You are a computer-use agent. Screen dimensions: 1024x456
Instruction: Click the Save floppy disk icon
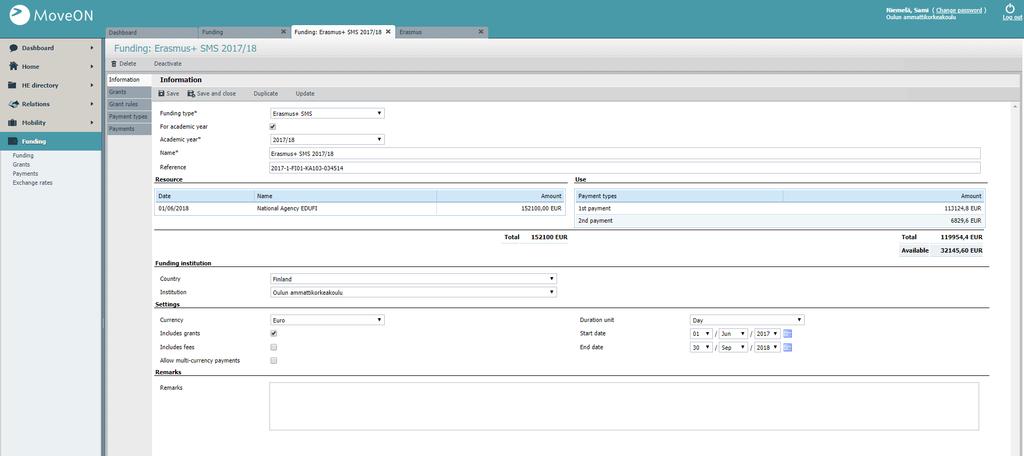point(161,93)
